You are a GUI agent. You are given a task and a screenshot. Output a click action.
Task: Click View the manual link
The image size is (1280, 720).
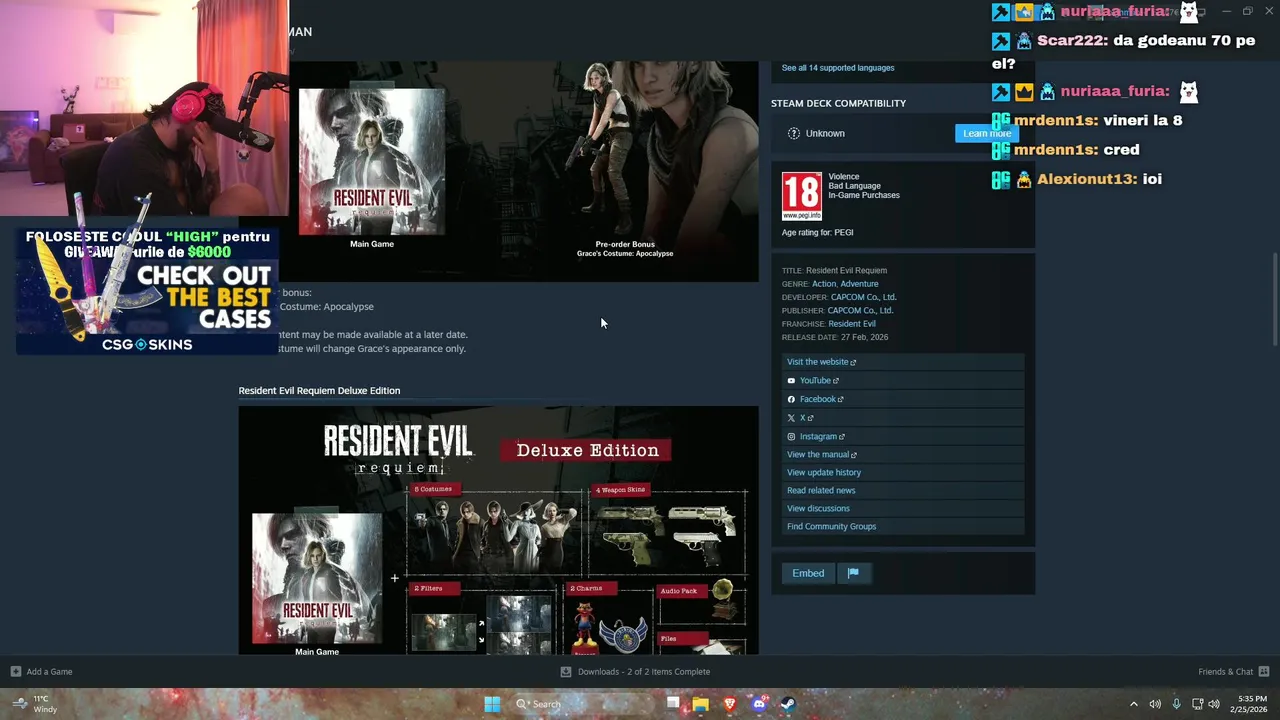coord(821,455)
